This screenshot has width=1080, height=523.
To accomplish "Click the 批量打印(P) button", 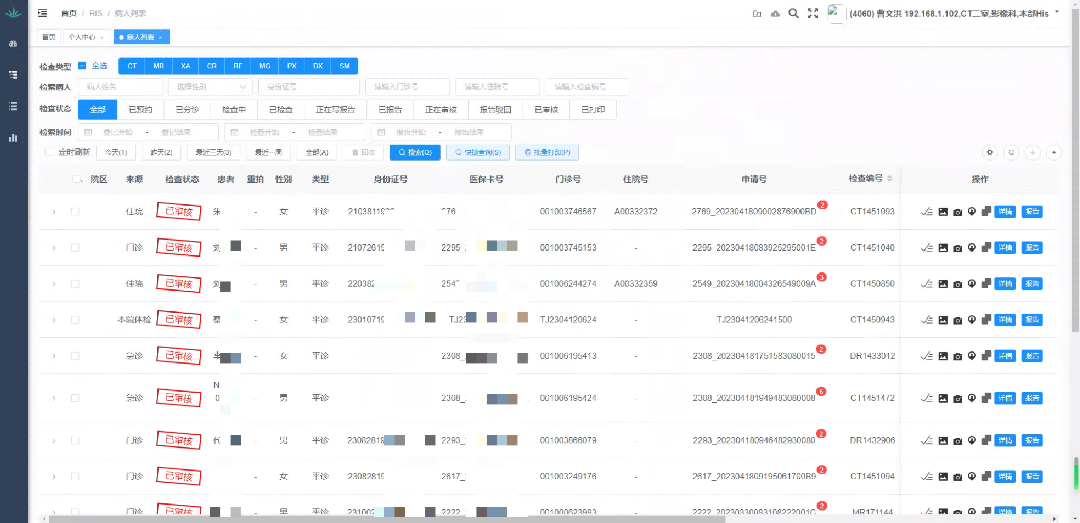I will point(547,152).
